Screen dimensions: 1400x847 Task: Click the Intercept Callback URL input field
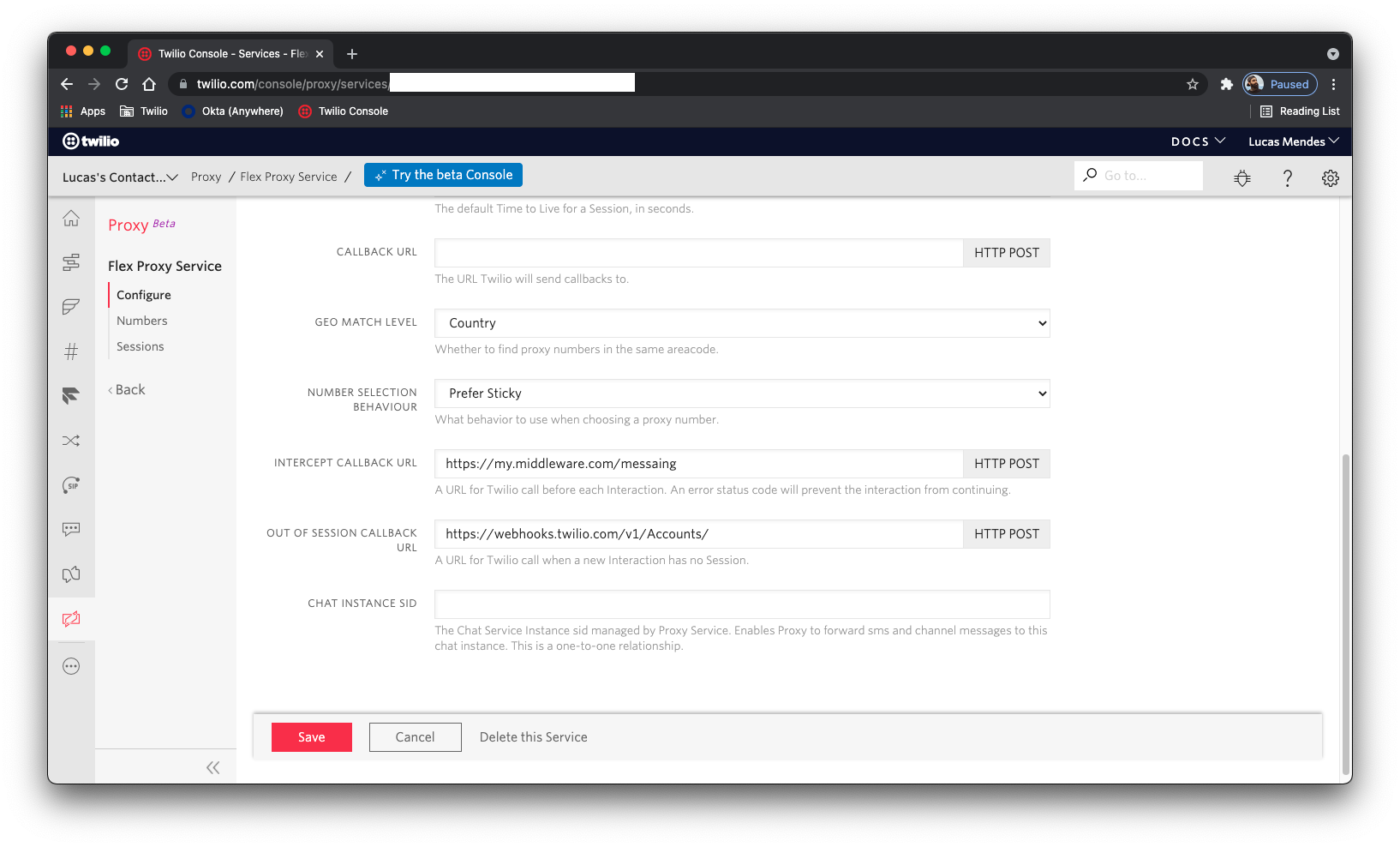click(698, 464)
